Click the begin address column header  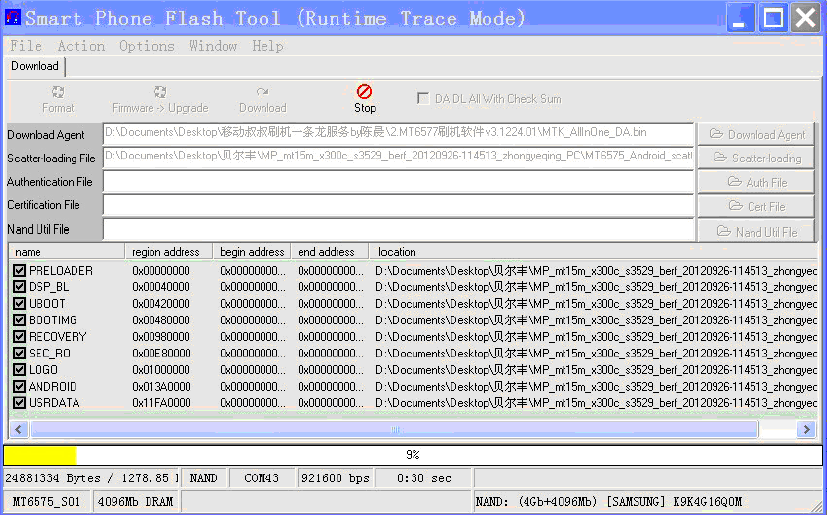(x=252, y=252)
